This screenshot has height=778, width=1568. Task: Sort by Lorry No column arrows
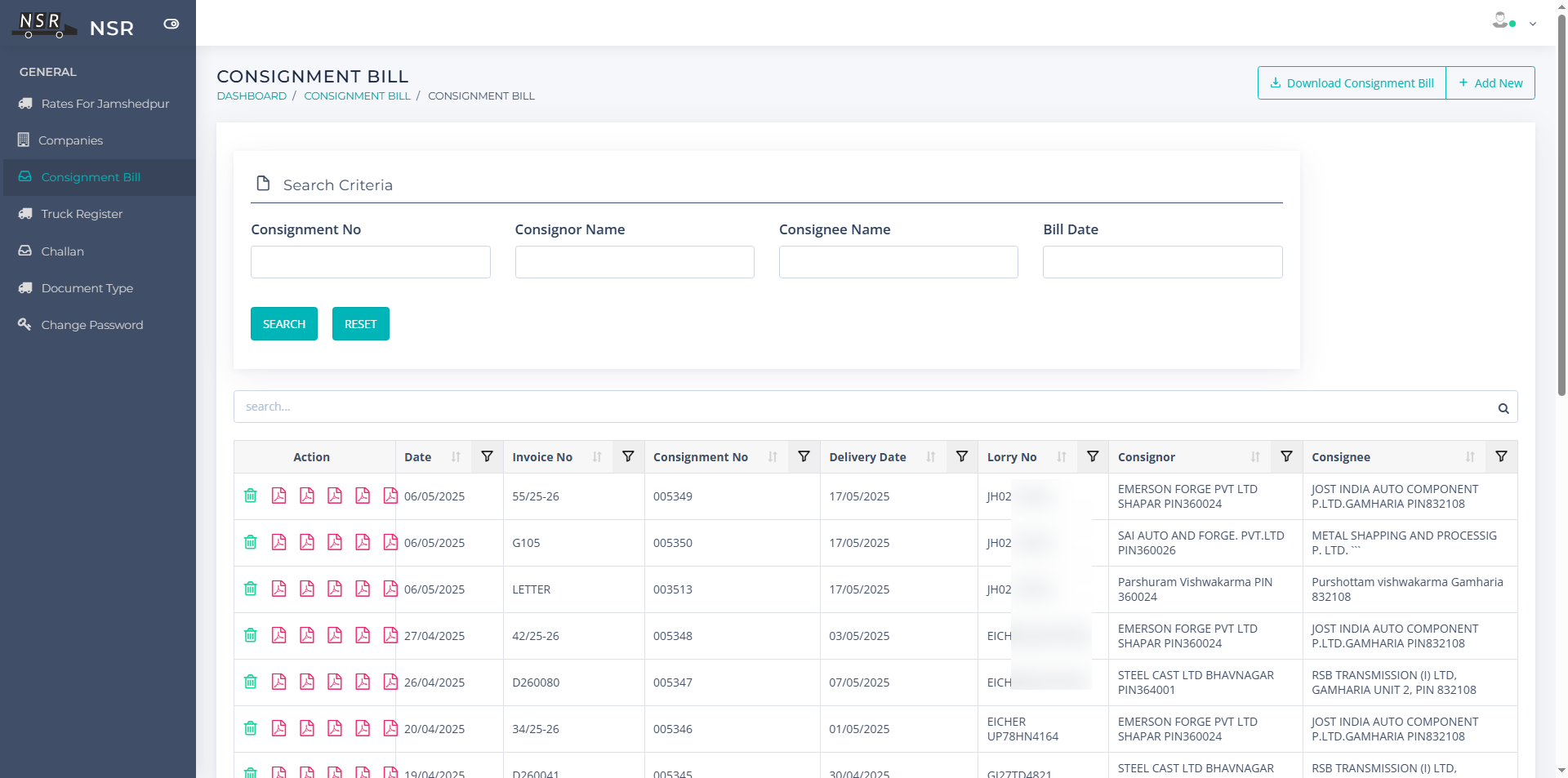(1062, 457)
